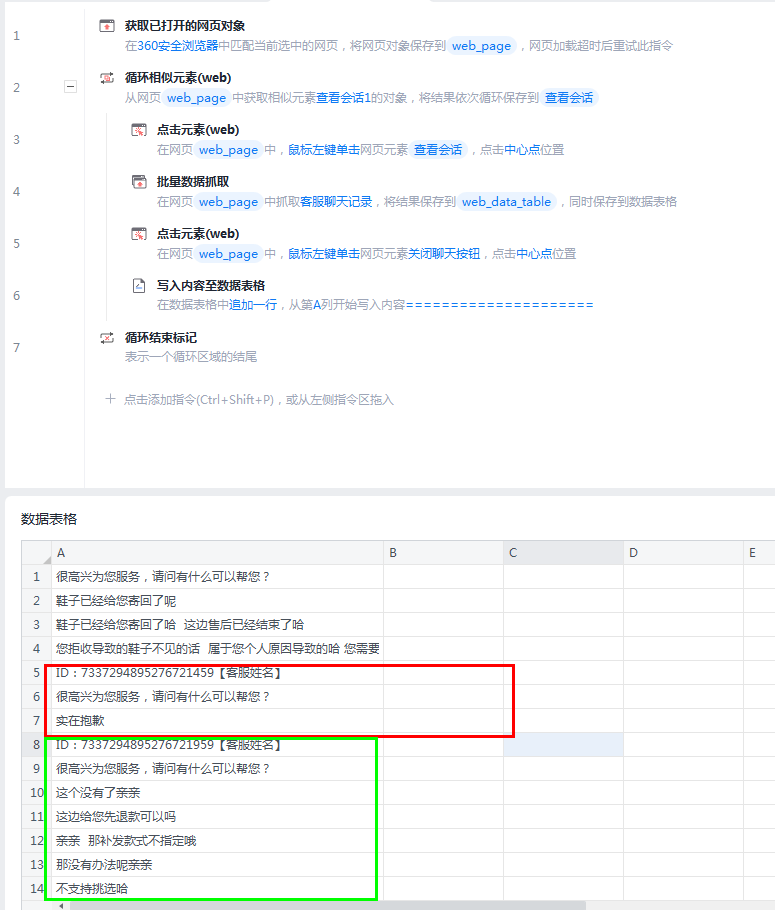Click cell 不支持挑选哈
This screenshot has height=910, width=775.
point(217,889)
